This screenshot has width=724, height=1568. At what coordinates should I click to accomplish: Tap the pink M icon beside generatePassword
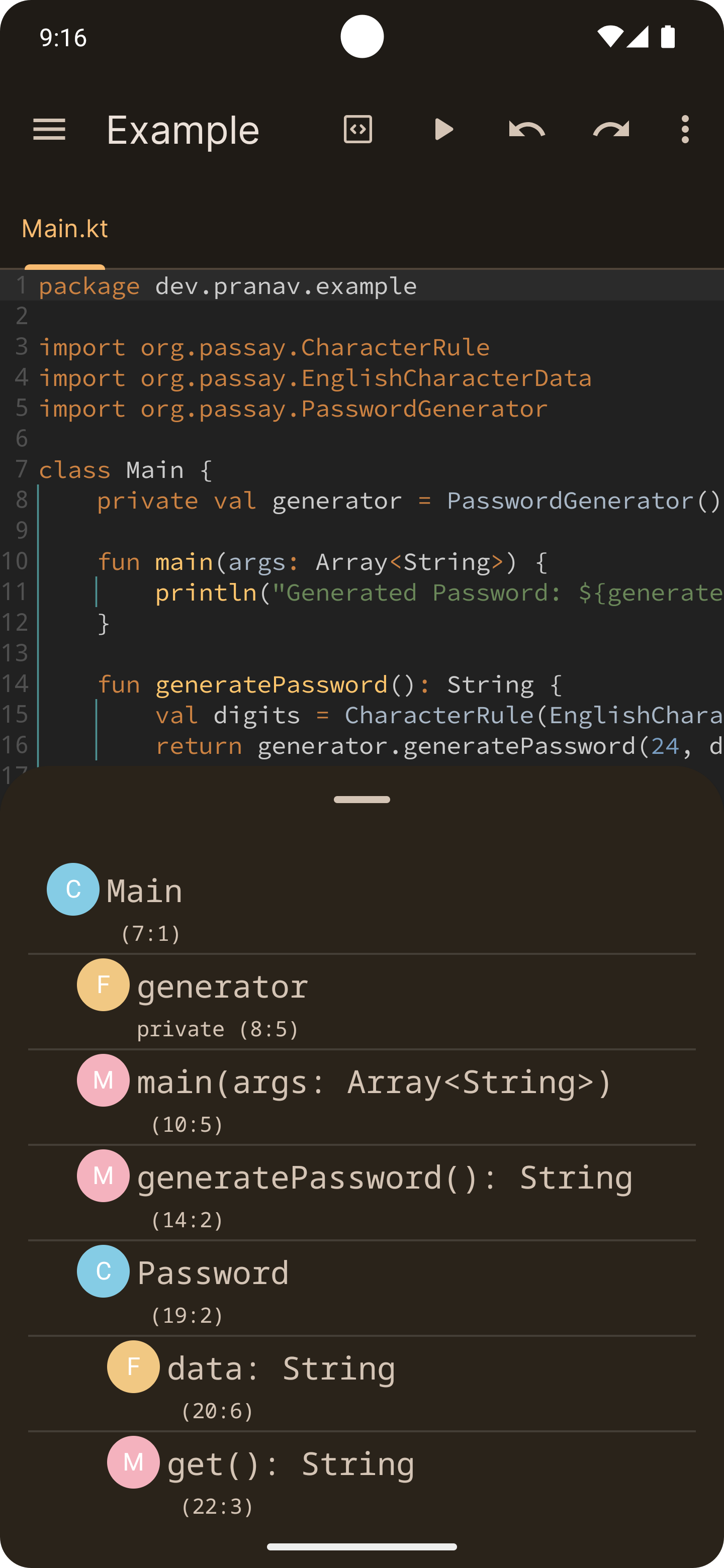(103, 1176)
